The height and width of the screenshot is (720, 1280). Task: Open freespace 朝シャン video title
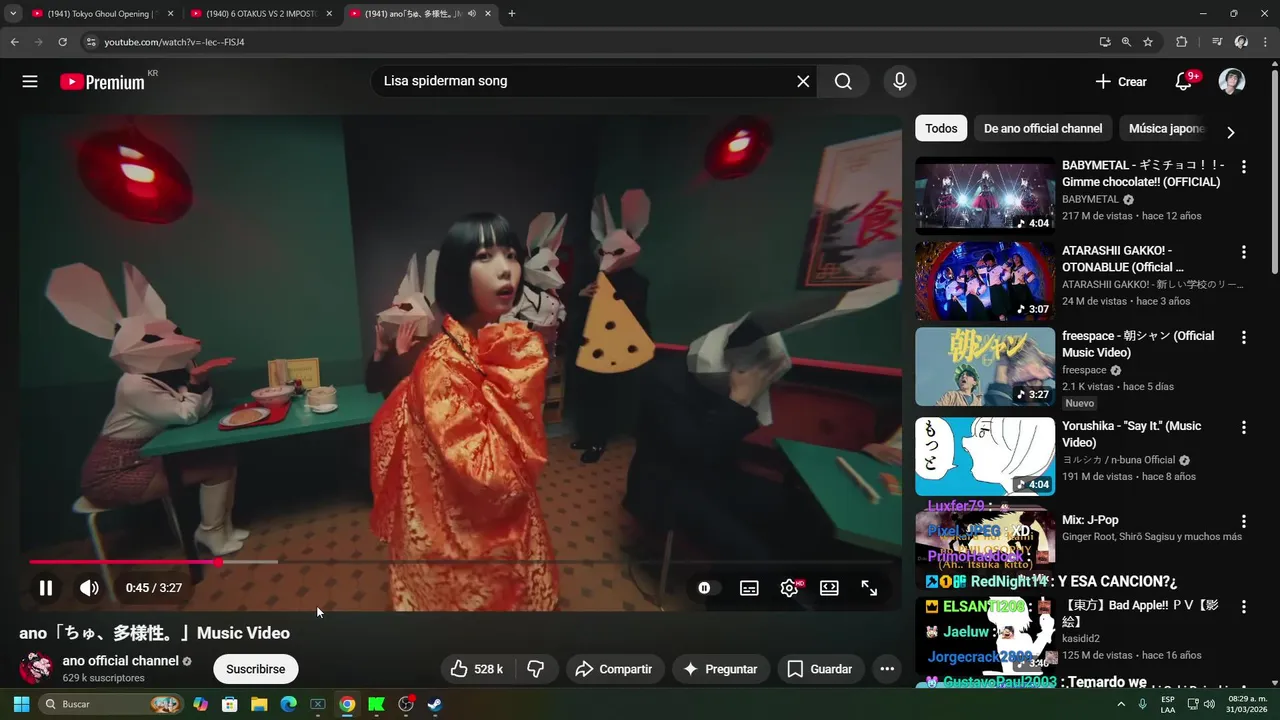(1138, 344)
